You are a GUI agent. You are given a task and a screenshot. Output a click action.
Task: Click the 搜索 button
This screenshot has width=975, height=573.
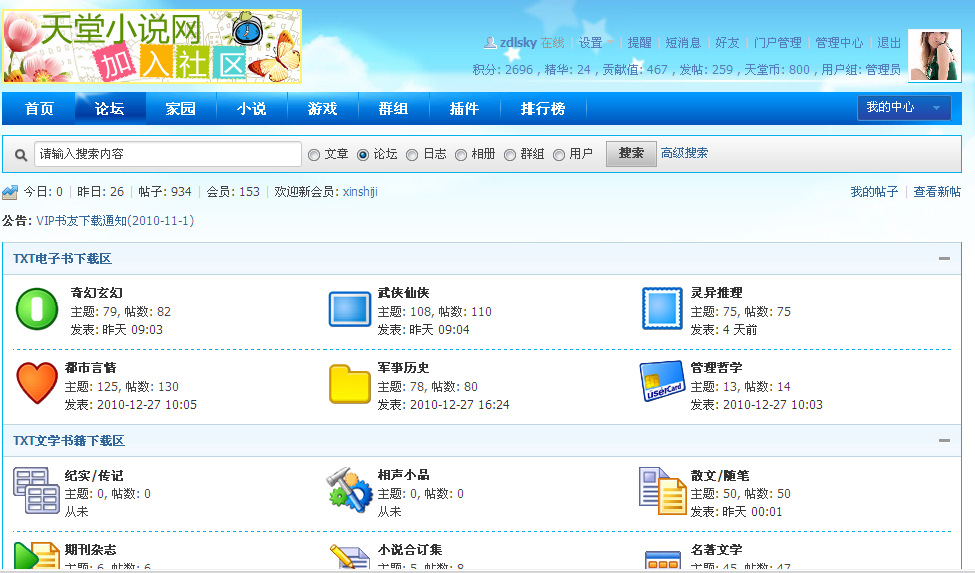(631, 154)
